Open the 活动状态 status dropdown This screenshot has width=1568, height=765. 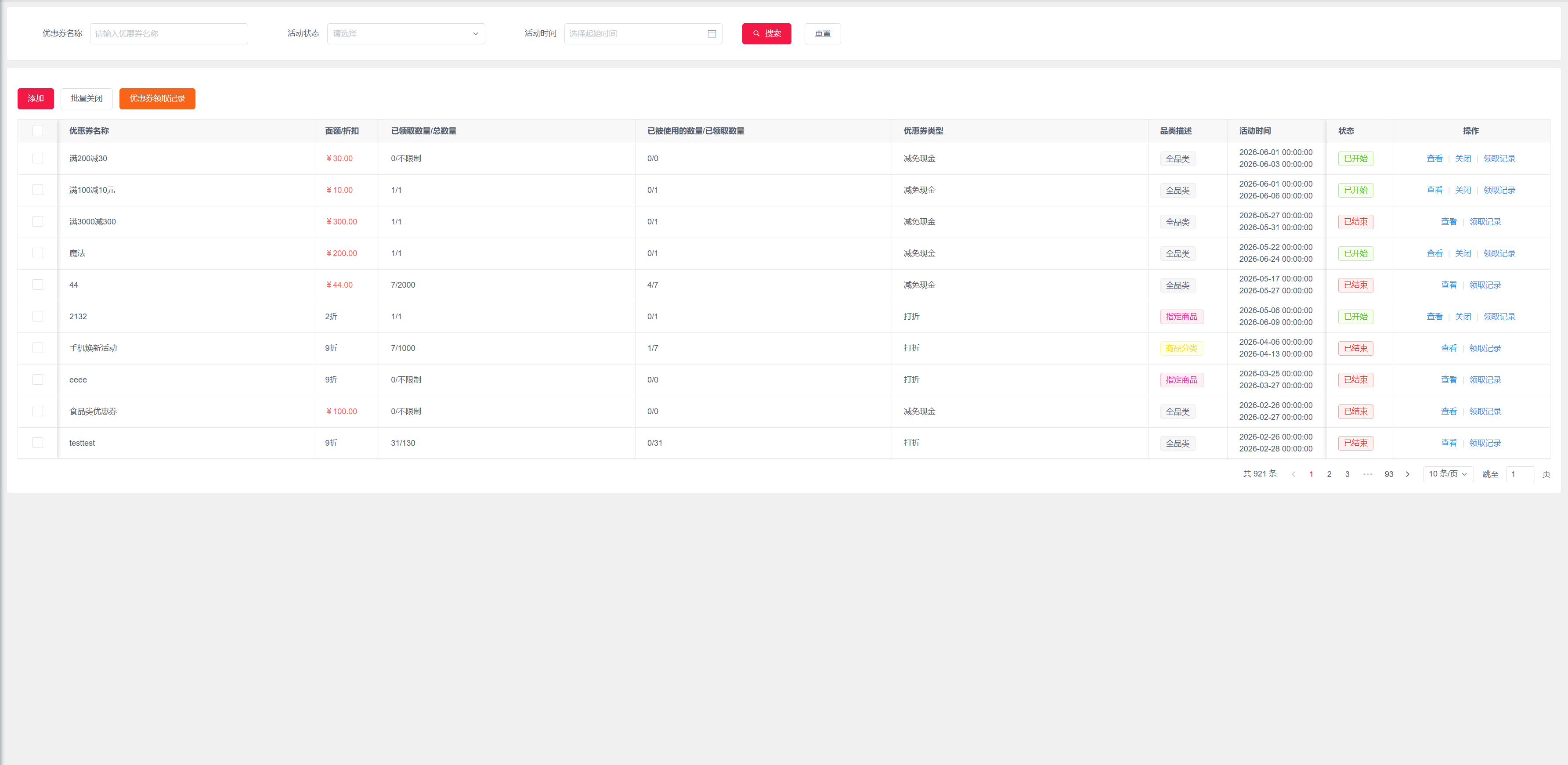406,33
